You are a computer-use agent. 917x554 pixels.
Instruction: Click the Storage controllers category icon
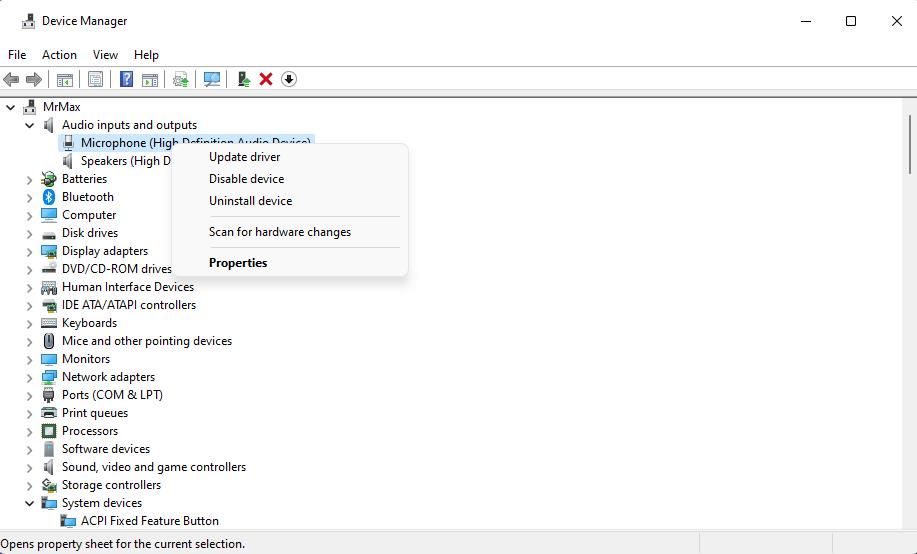tap(49, 485)
